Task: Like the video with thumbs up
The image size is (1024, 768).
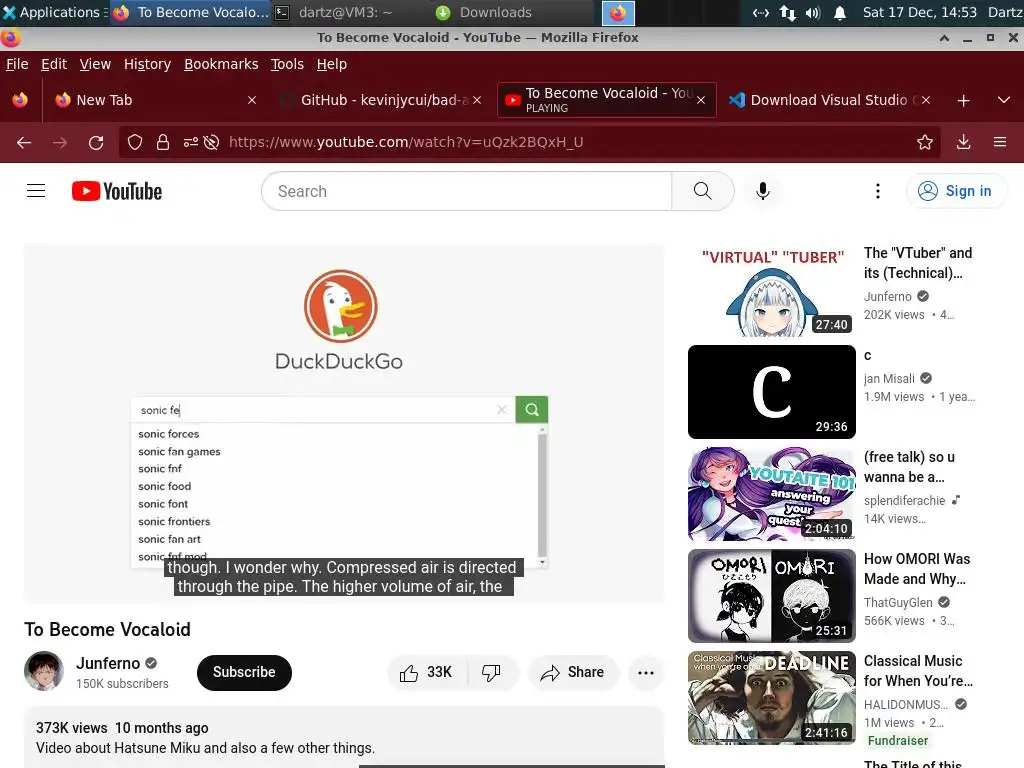Action: click(x=427, y=673)
